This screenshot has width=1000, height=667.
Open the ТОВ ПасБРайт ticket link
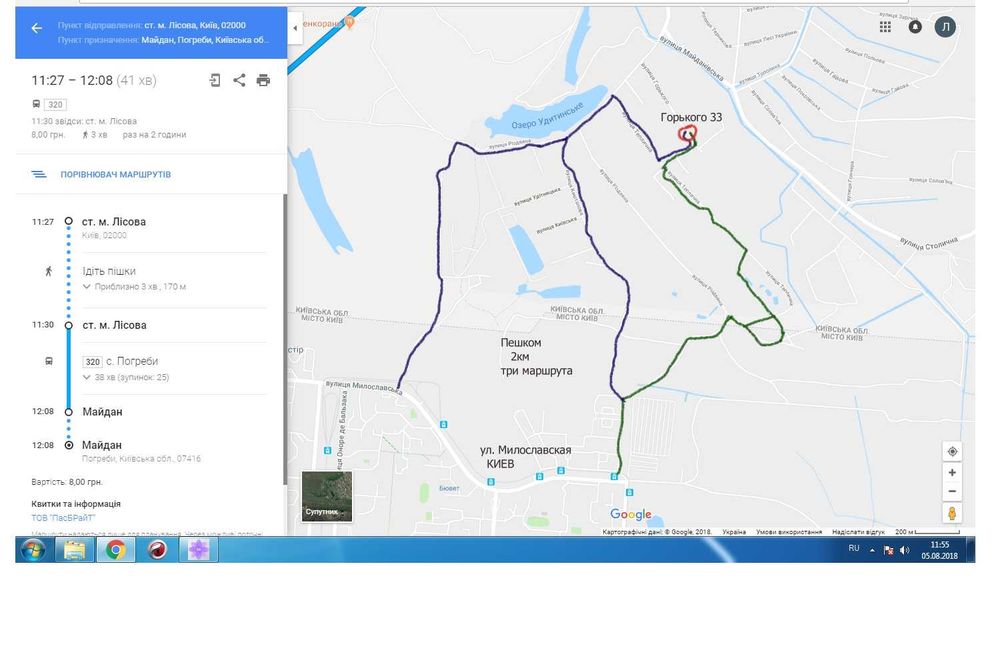pyautogui.click(x=63, y=518)
